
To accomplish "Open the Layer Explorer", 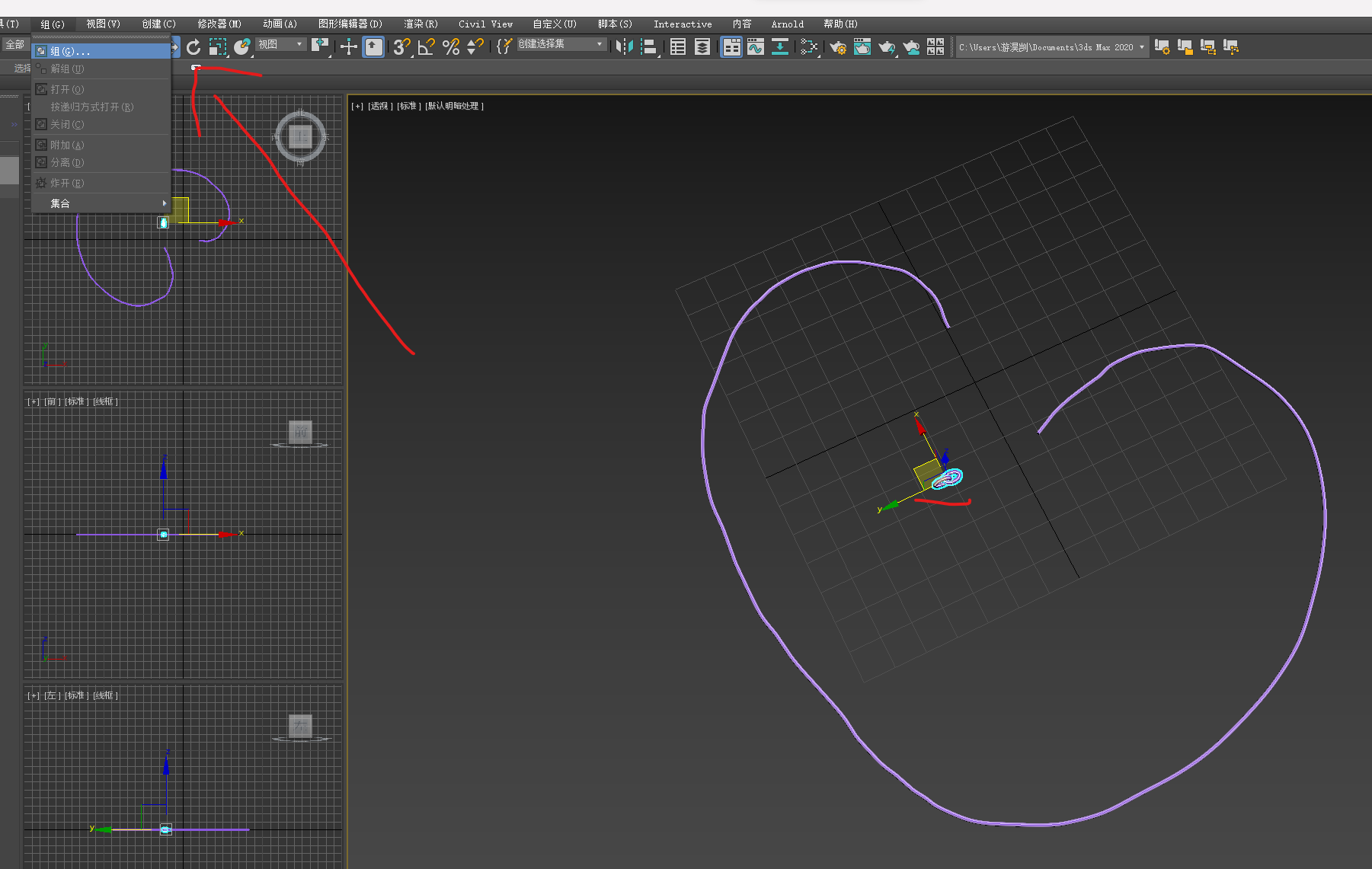I will click(x=702, y=47).
